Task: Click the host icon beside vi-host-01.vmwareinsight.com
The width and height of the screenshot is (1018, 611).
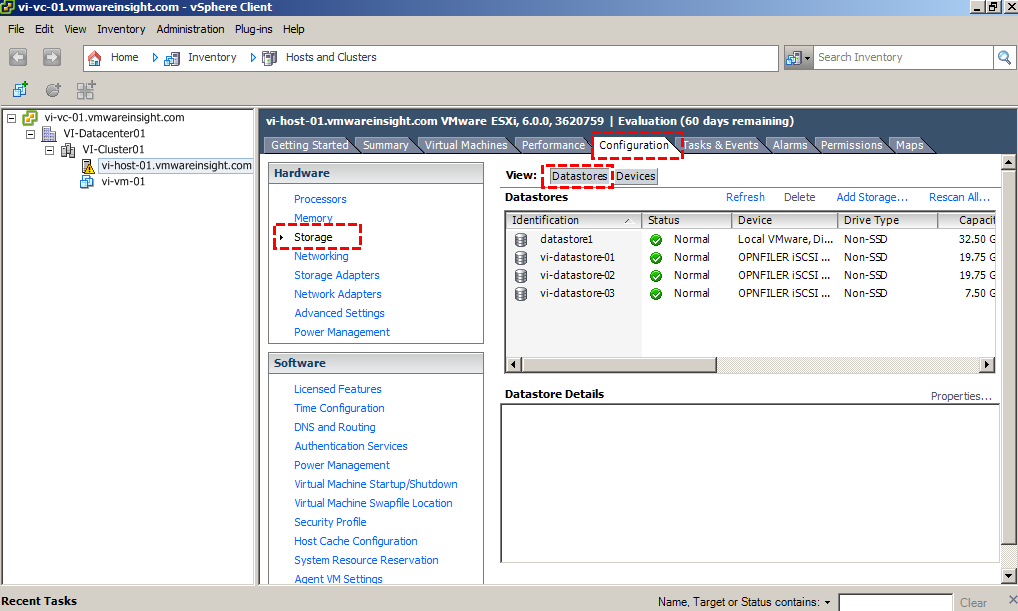Action: (87, 164)
